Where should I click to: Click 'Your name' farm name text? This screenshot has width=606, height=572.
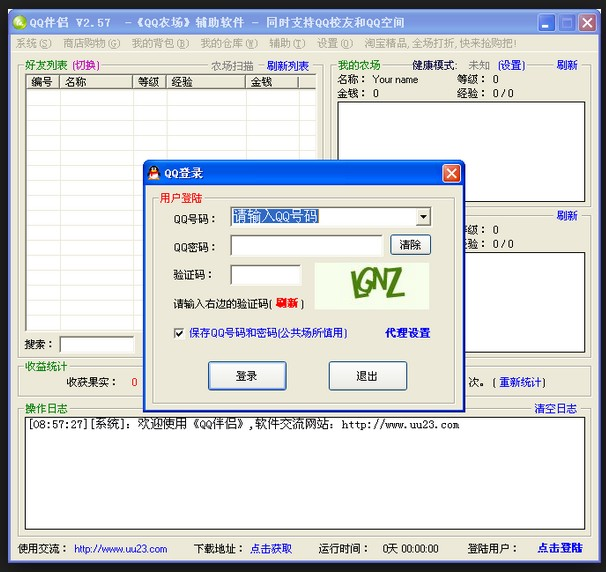(395, 79)
